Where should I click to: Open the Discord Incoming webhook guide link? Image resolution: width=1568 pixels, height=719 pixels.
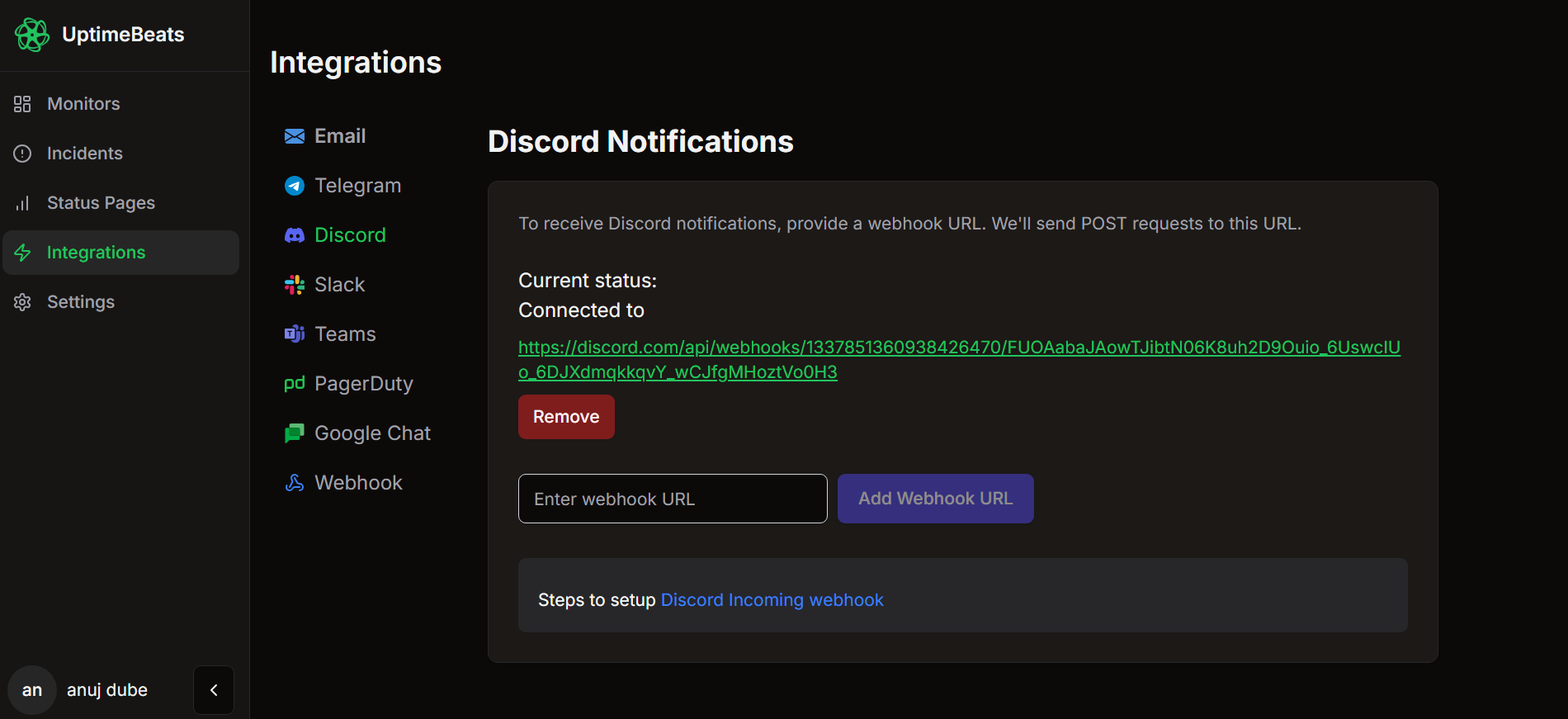(772, 600)
